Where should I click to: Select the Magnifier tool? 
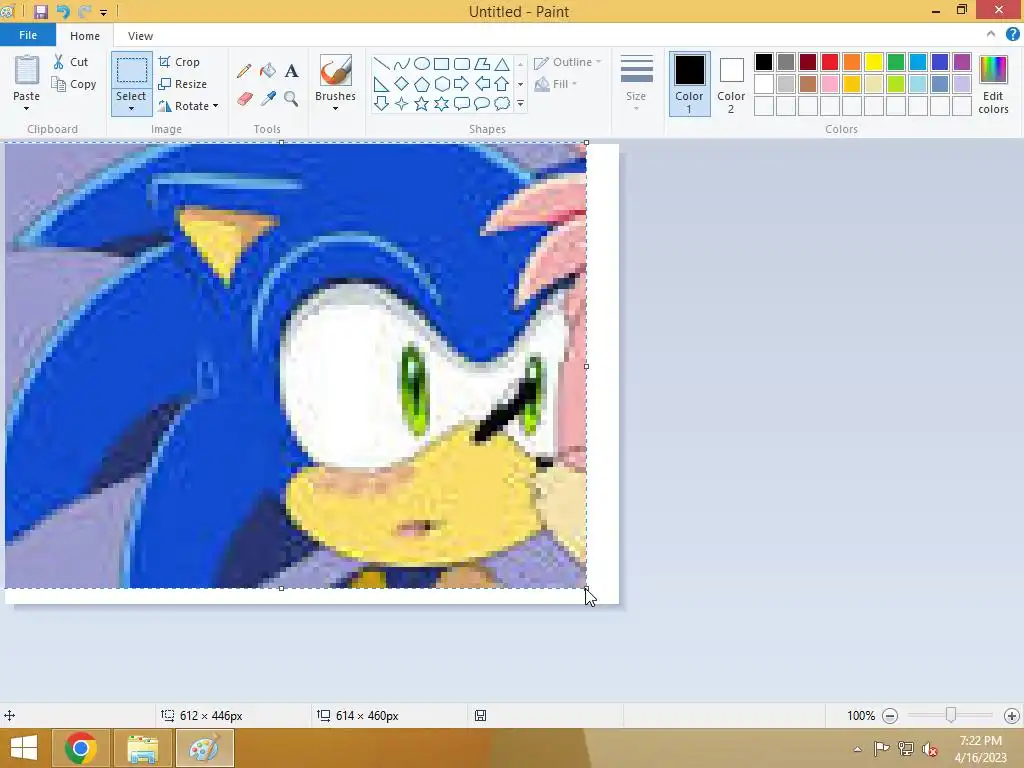click(291, 99)
